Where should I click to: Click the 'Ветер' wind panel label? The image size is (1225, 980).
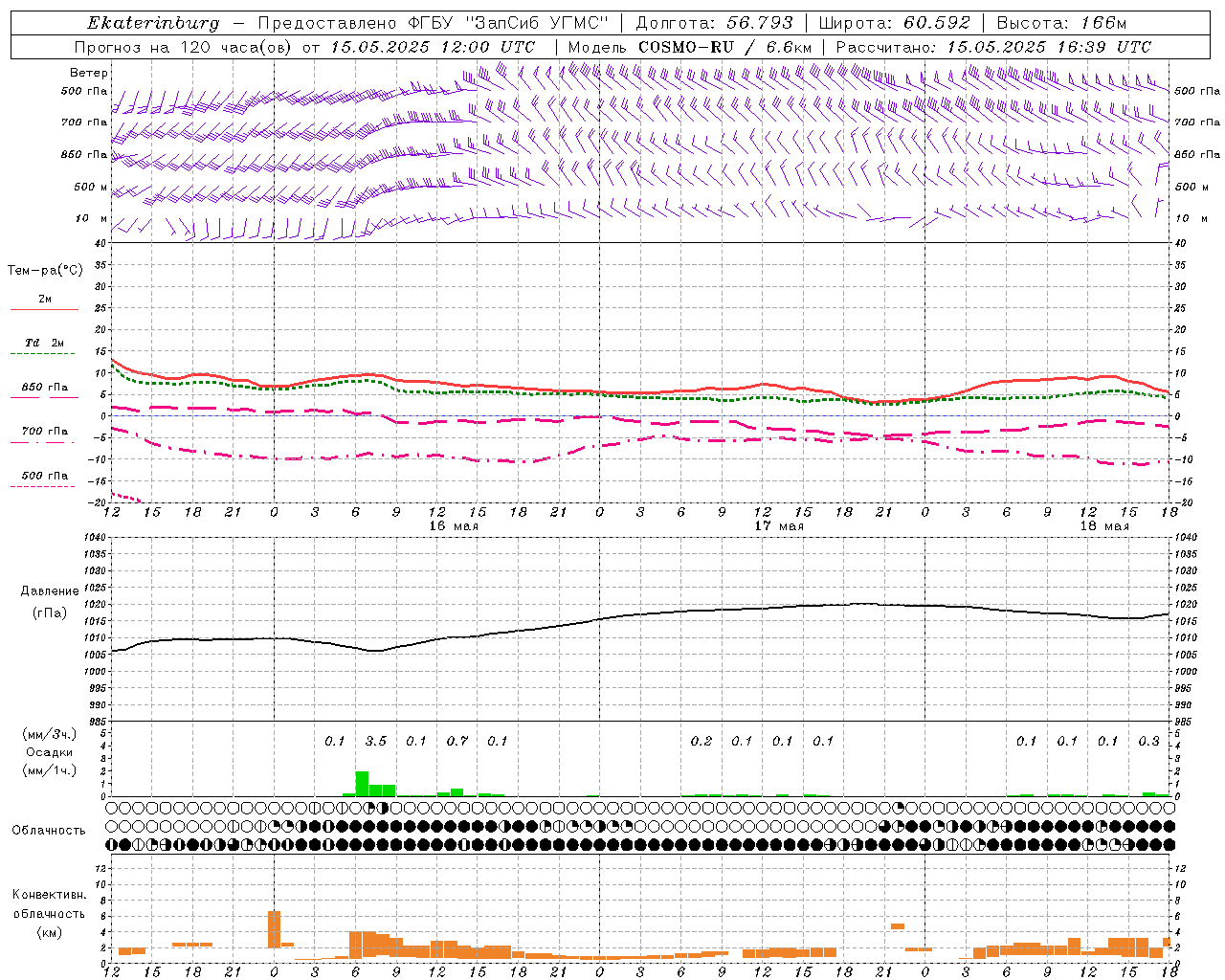89,73
